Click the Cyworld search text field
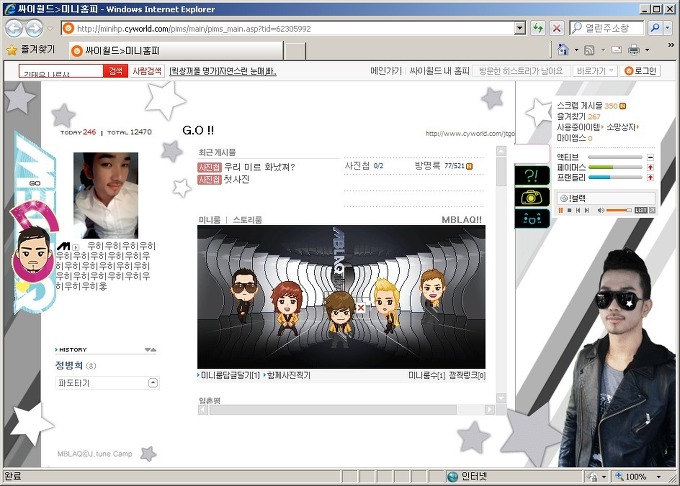This screenshot has height=486, width=680. pyautogui.click(x=61, y=71)
